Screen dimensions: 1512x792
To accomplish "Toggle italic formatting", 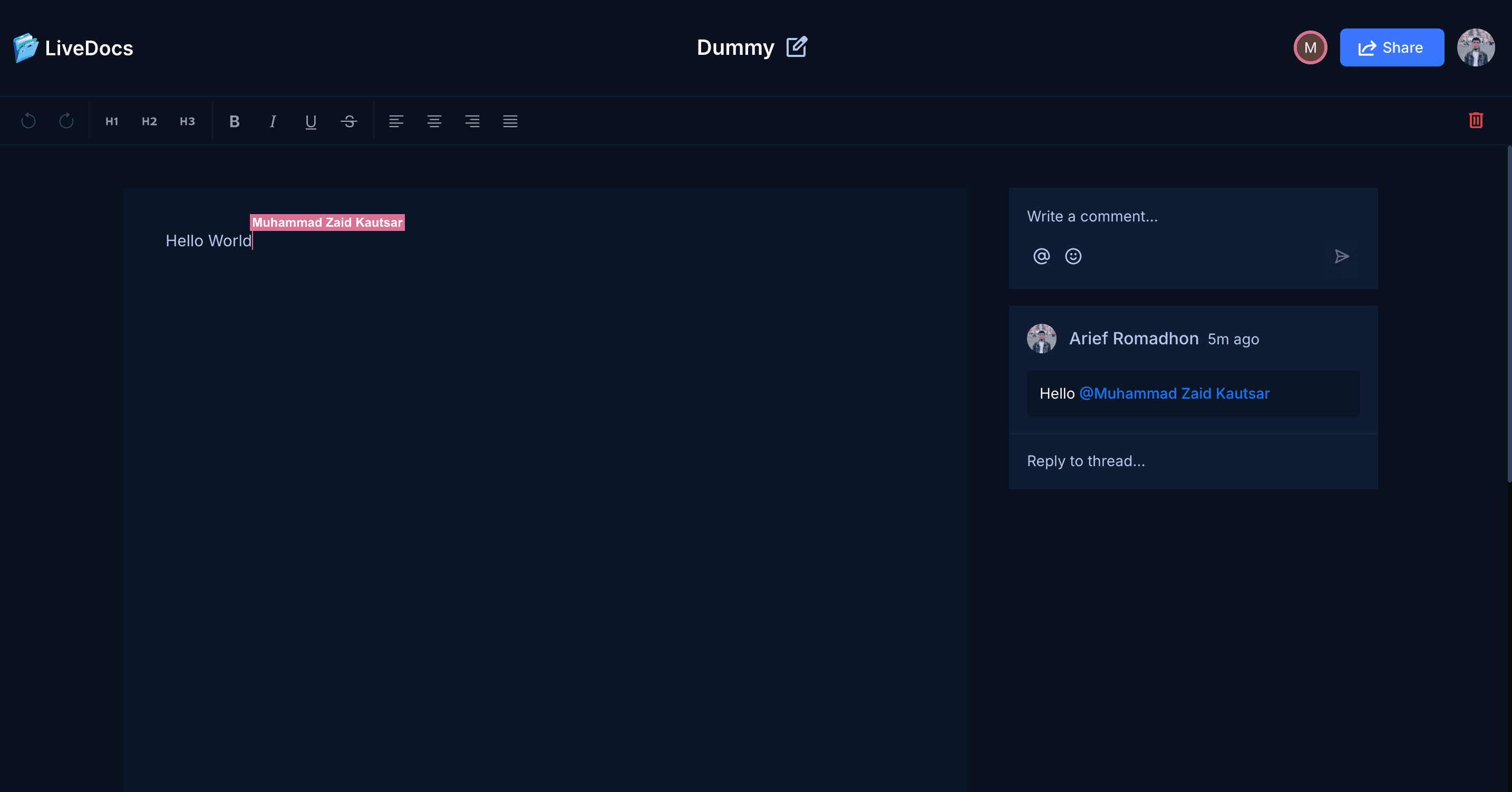I will click(273, 121).
